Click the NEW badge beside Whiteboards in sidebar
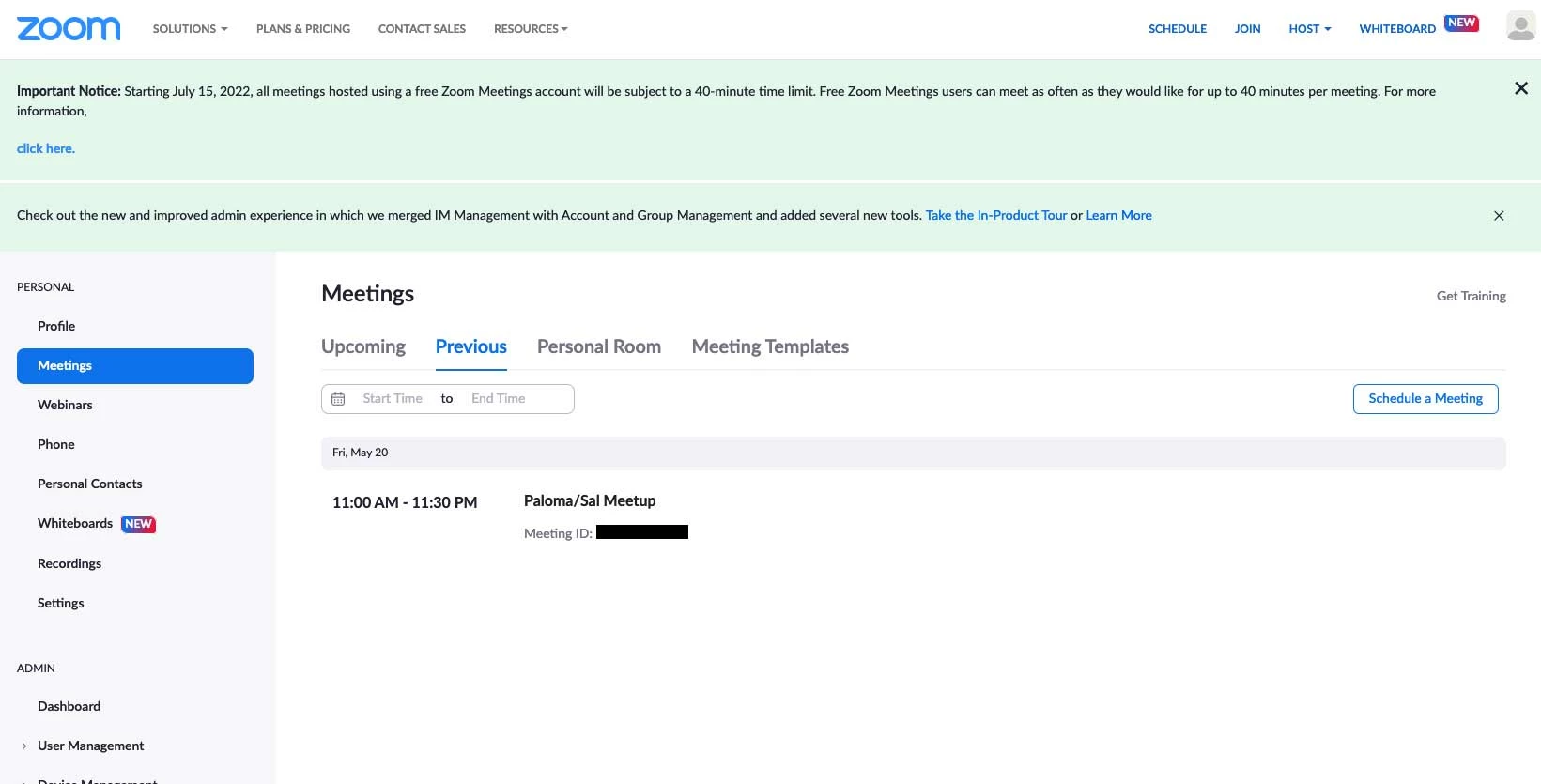 click(138, 524)
